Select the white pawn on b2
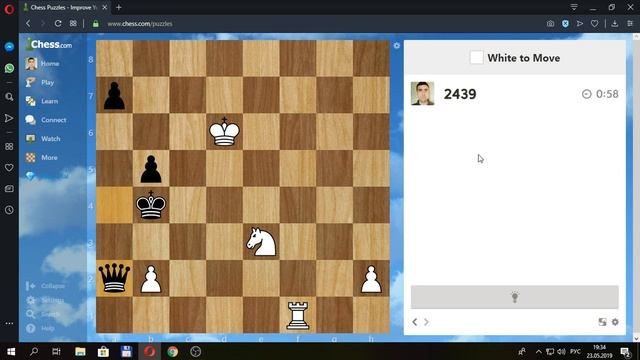The width and height of the screenshot is (640, 360). coord(151,279)
